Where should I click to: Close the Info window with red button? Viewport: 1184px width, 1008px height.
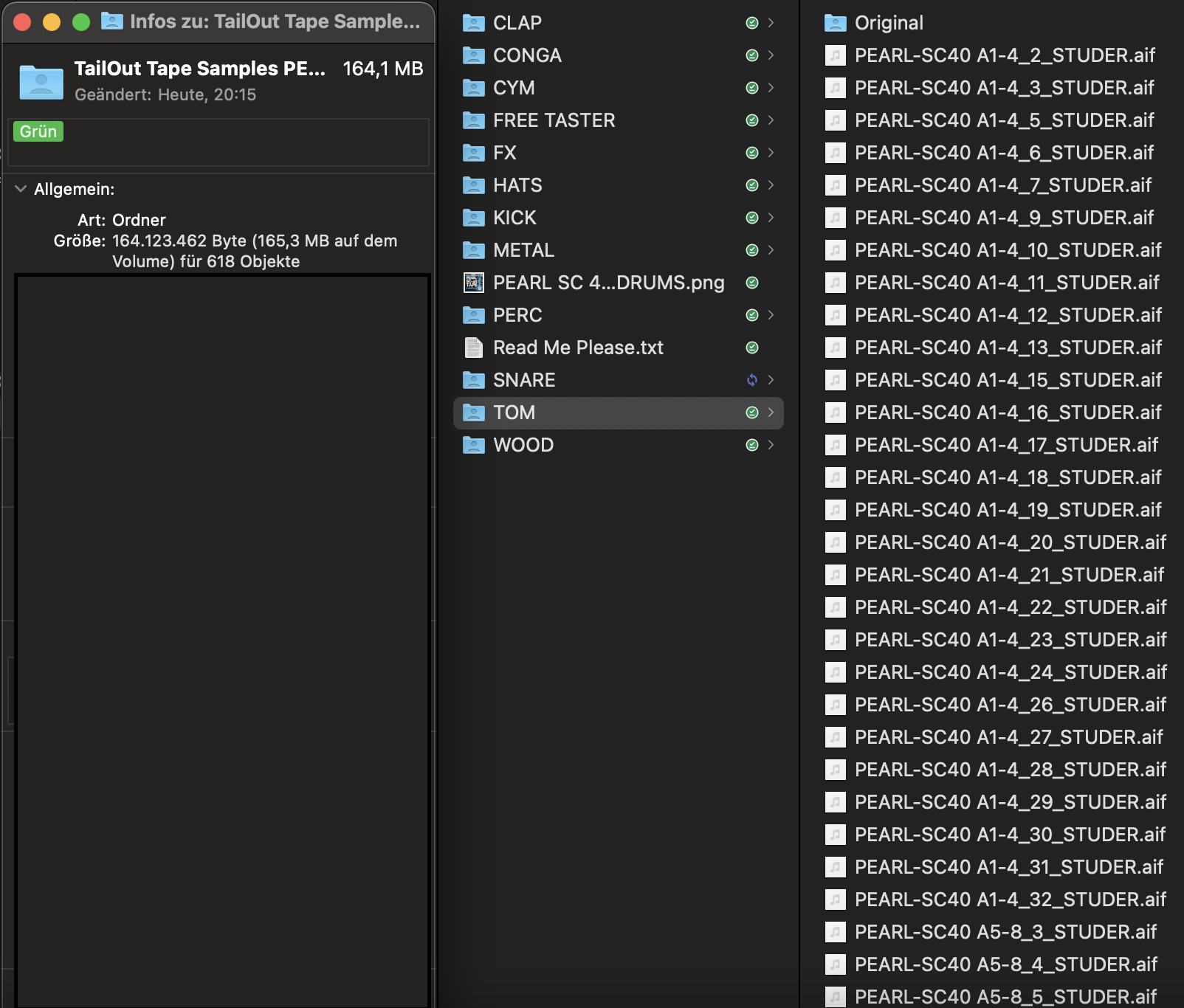click(22, 22)
